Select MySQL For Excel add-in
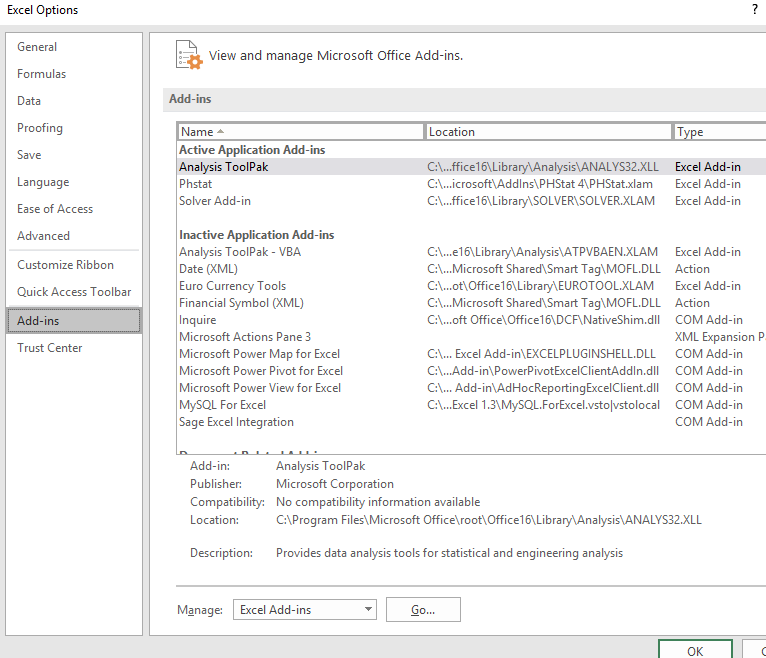 pos(222,405)
